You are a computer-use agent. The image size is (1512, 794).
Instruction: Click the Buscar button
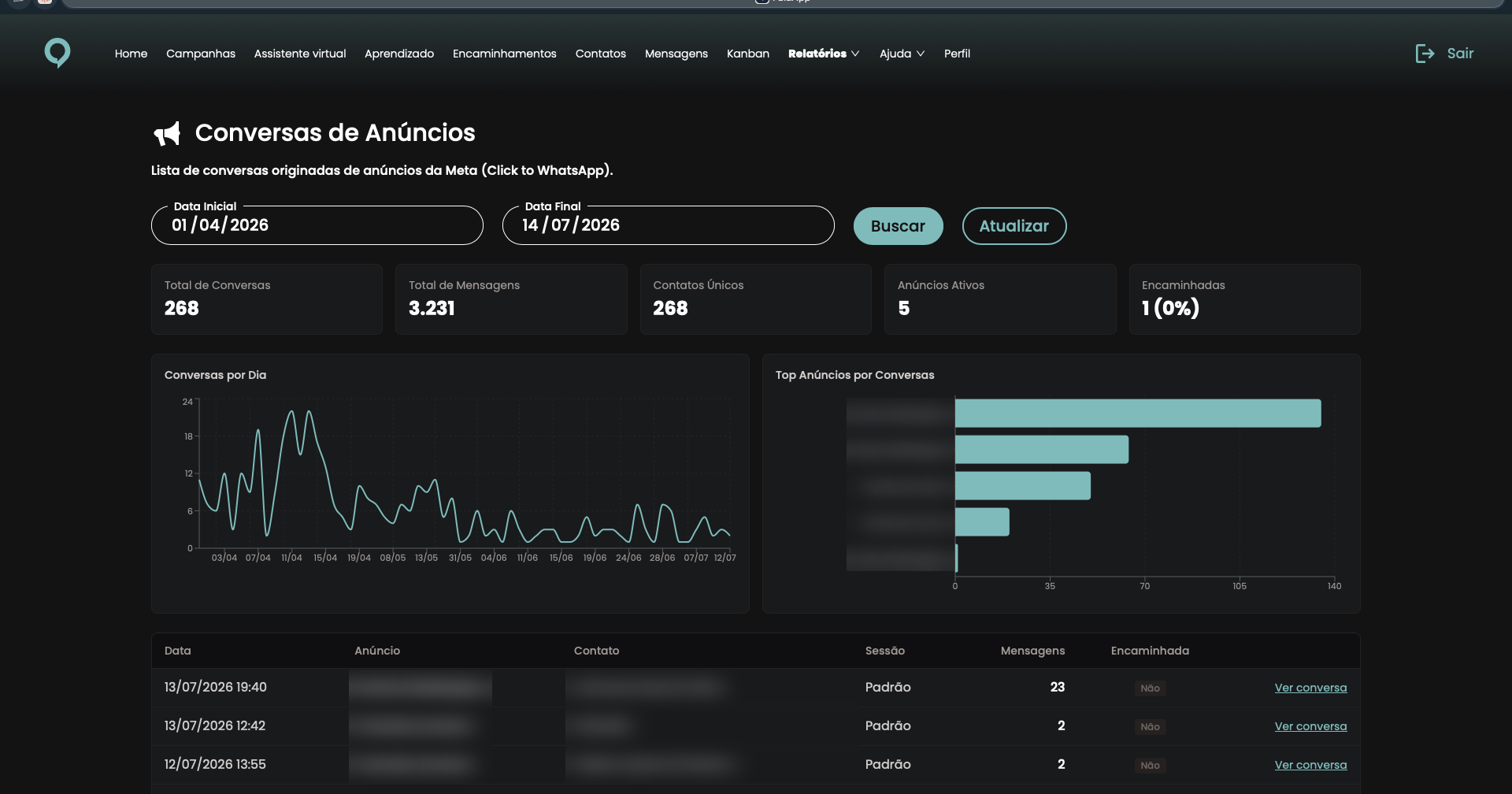pyautogui.click(x=899, y=226)
